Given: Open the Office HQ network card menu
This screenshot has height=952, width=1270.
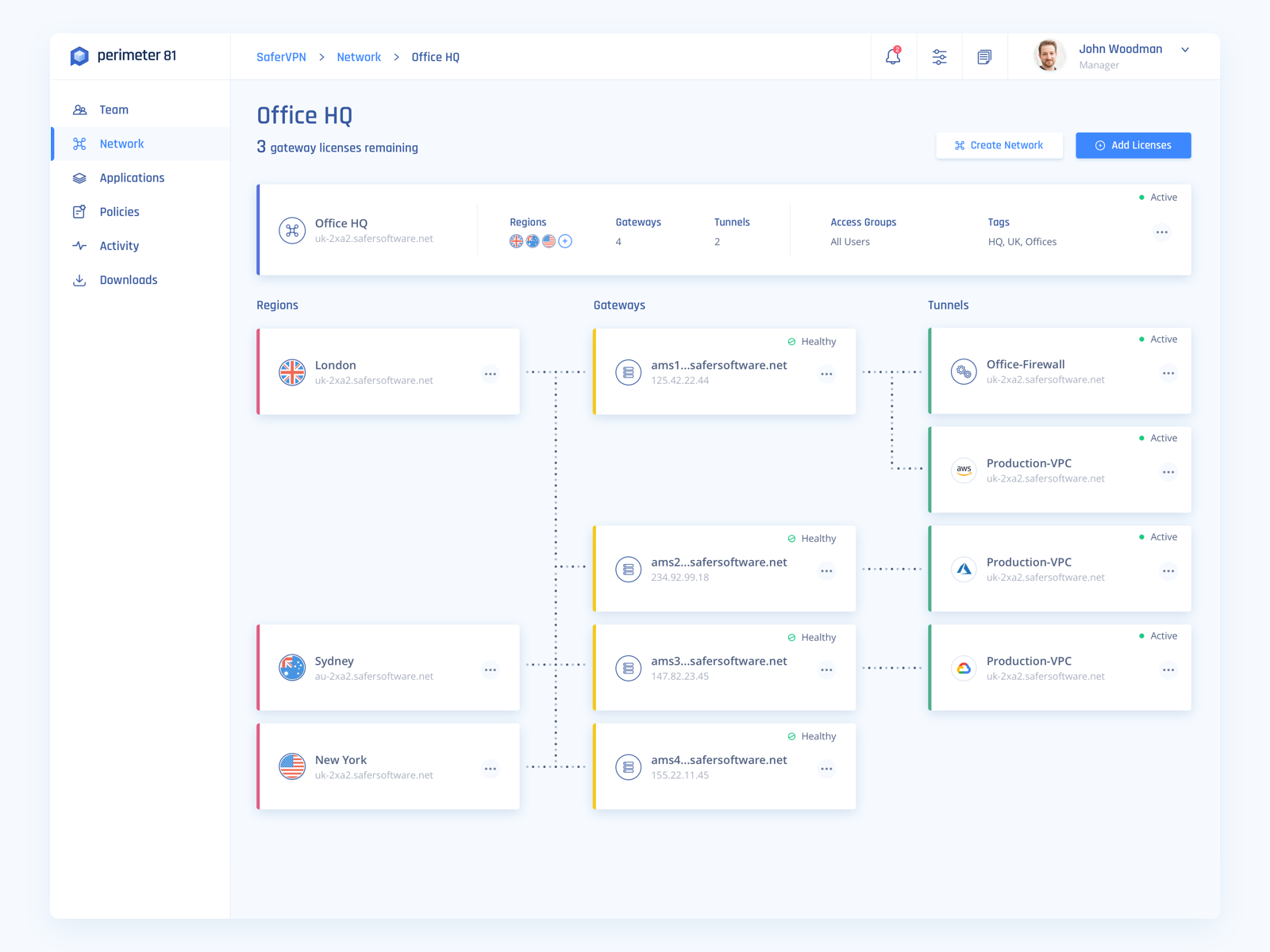Looking at the screenshot, I should coord(1161,232).
